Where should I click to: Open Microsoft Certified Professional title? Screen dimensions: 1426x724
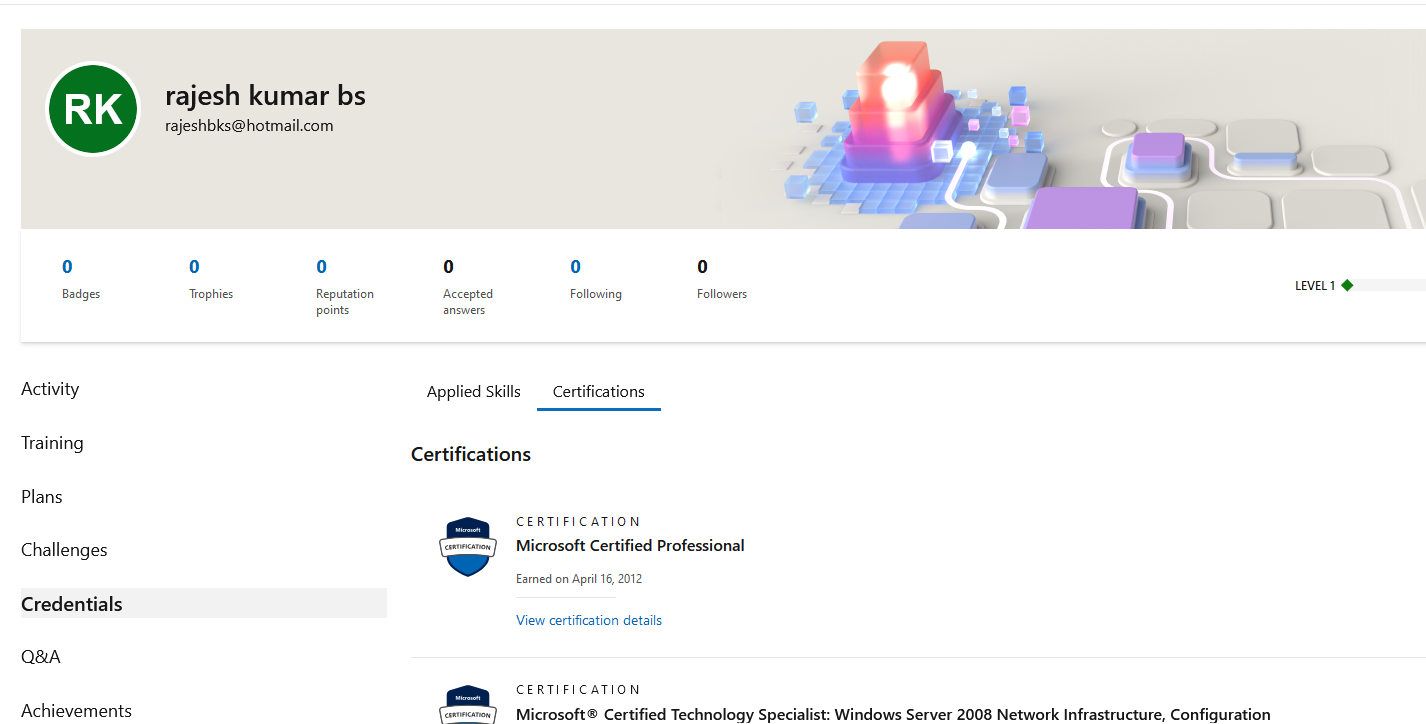coord(630,546)
